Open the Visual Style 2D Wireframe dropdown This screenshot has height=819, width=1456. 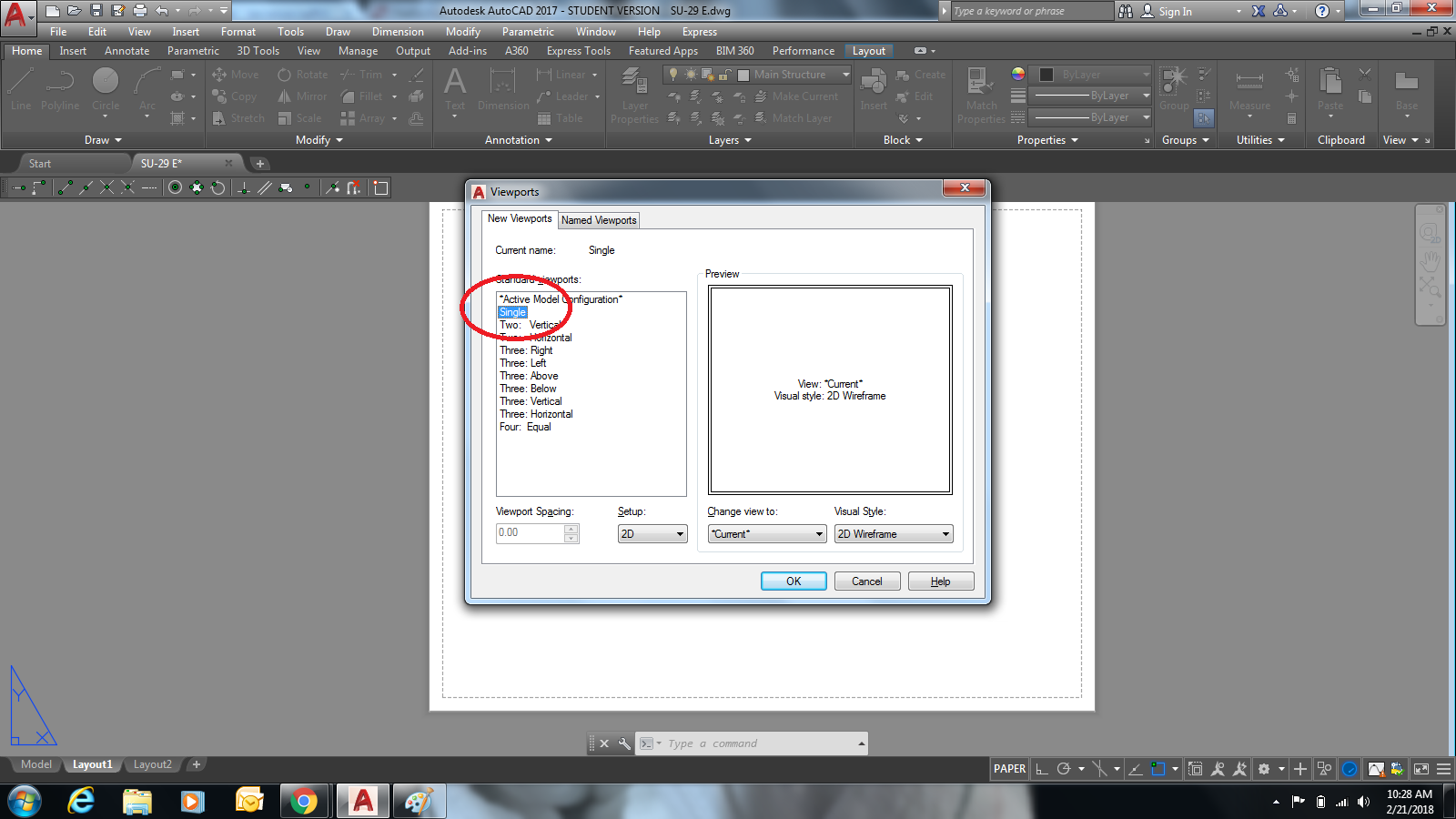tap(894, 534)
